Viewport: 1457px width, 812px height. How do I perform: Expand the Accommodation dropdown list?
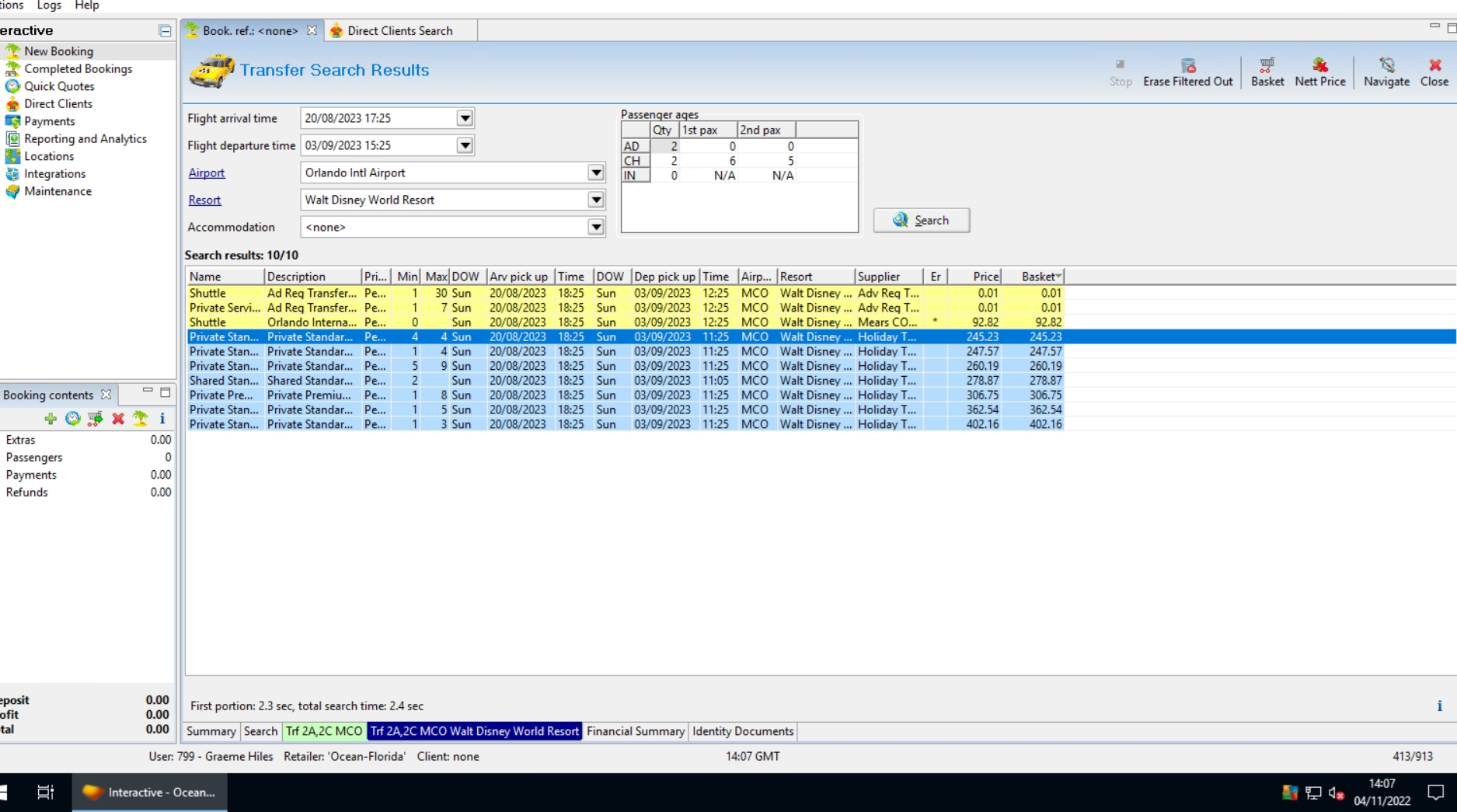pyautogui.click(x=596, y=227)
